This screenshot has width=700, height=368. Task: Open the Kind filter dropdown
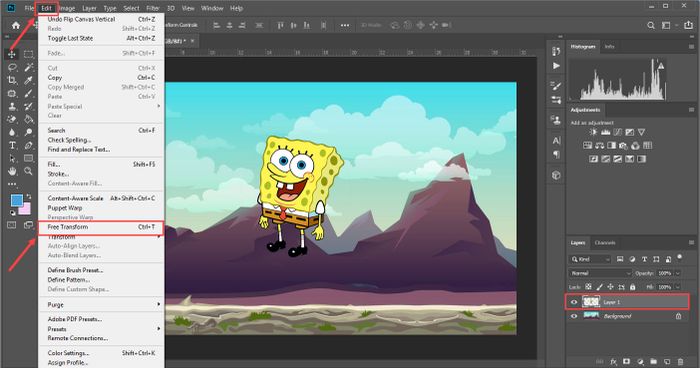(x=590, y=259)
